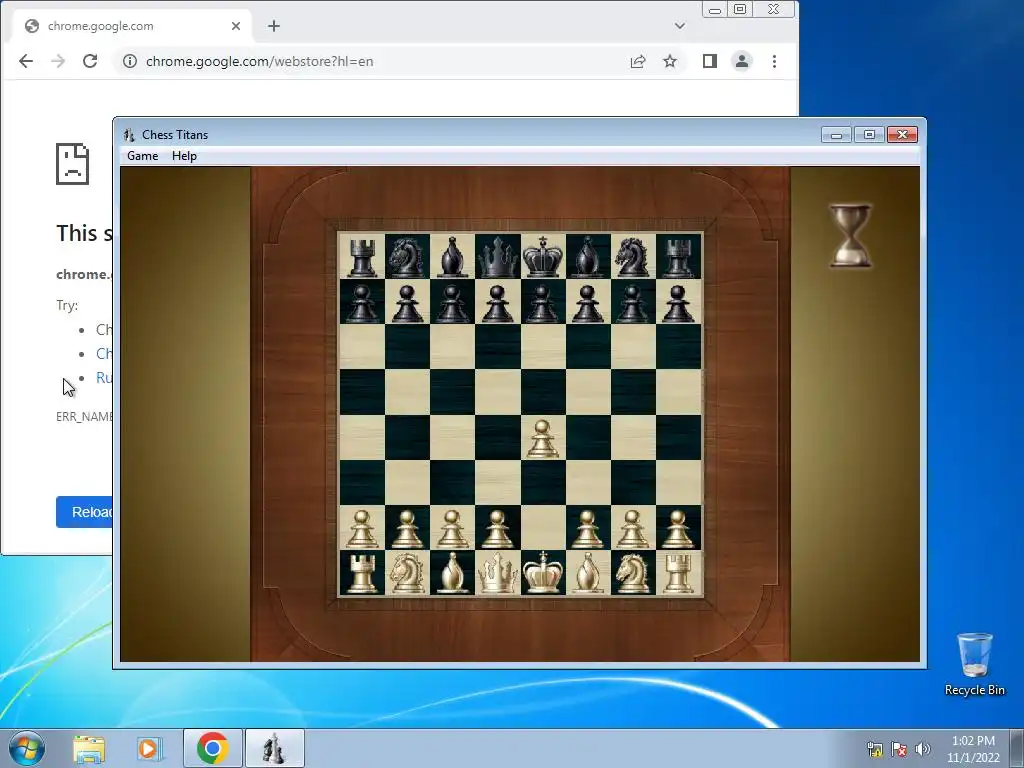
Task: Open the Action Center flag icon
Action: tap(899, 749)
